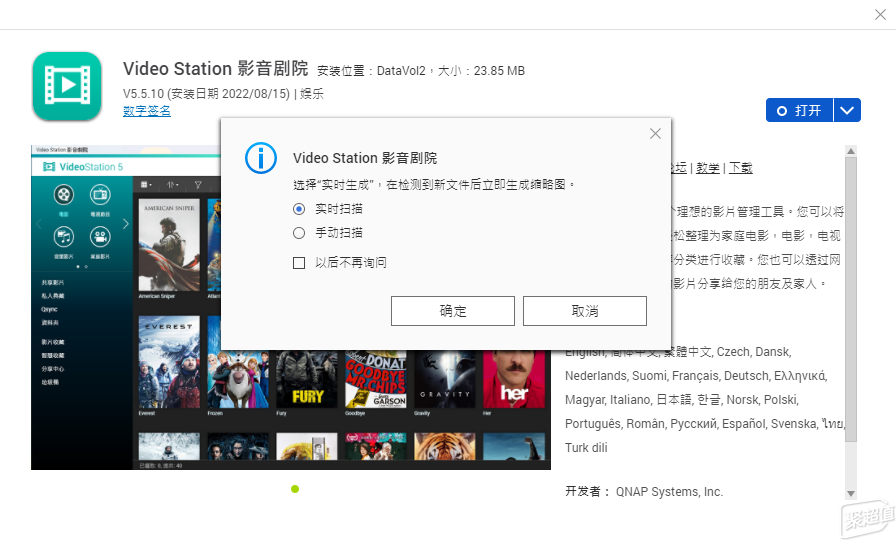Image resolution: width=896 pixels, height=540 pixels.
Task: Click the Gravity movie poster
Action: (x=445, y=379)
